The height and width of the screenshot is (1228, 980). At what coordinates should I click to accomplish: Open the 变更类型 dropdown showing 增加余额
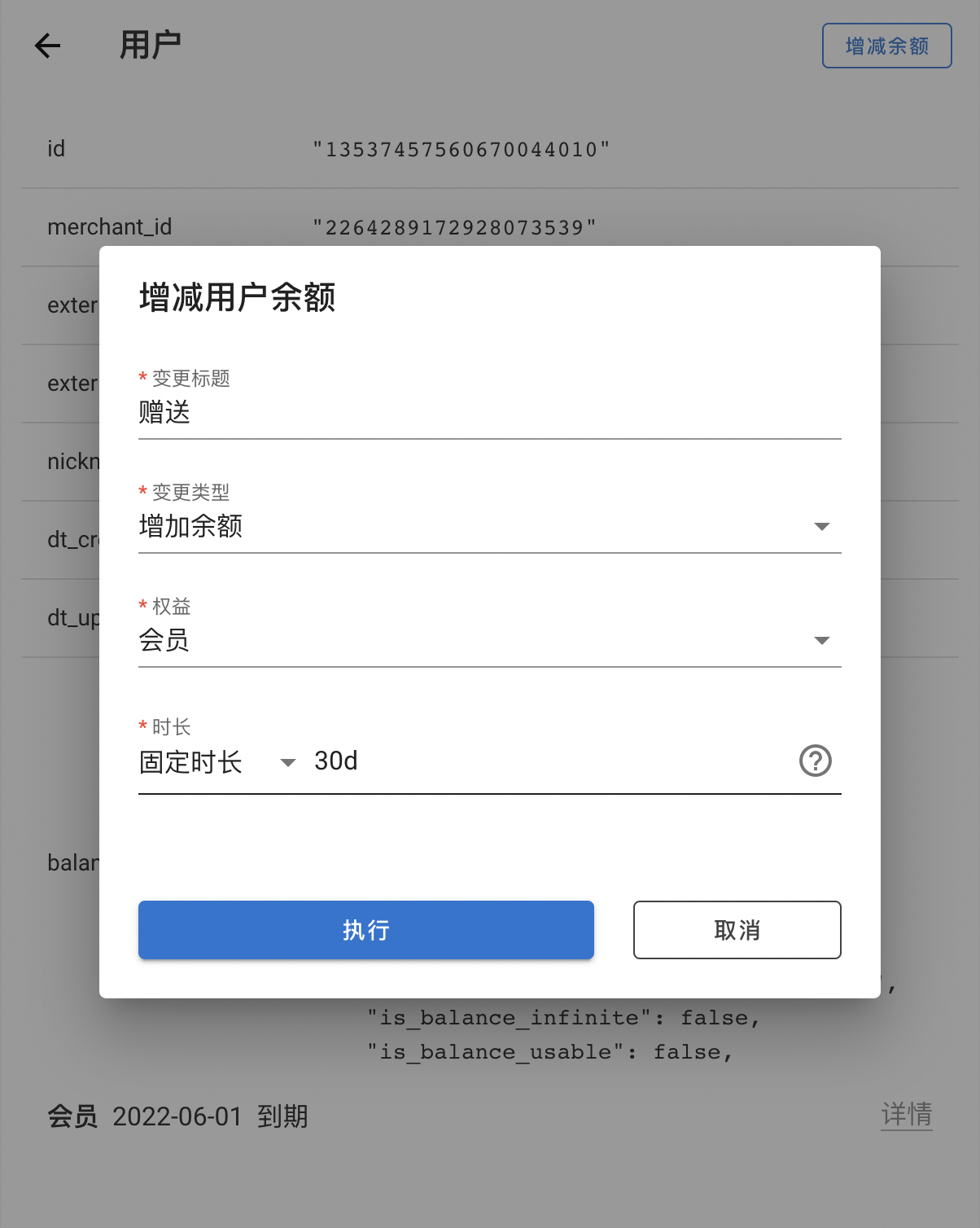pyautogui.click(x=489, y=527)
